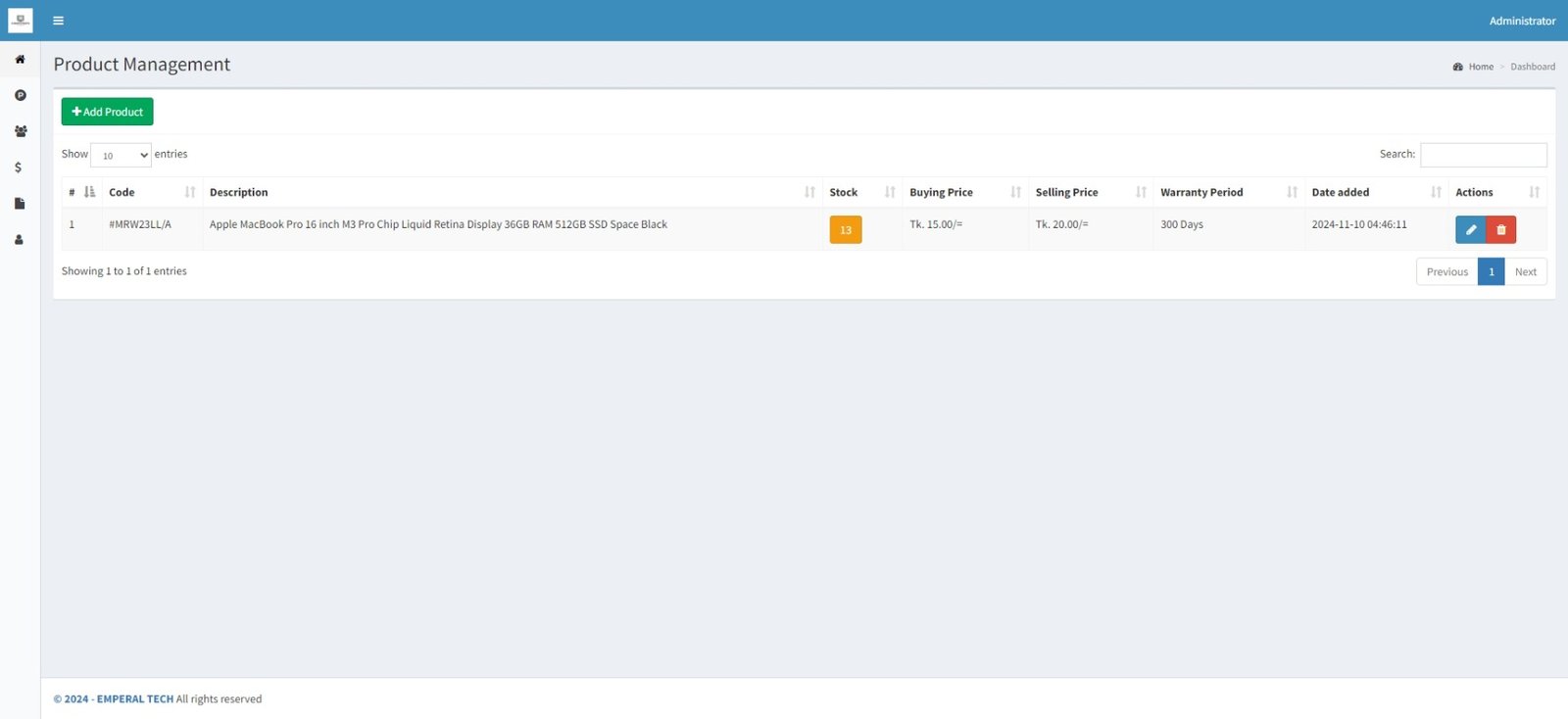Click the orange stock badge showing 13

coord(846,229)
